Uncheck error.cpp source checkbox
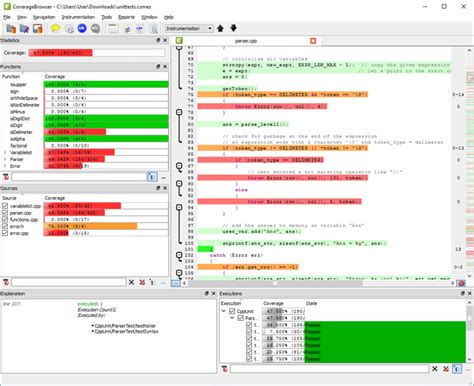Screen dimensions: 474x386 tap(5, 233)
